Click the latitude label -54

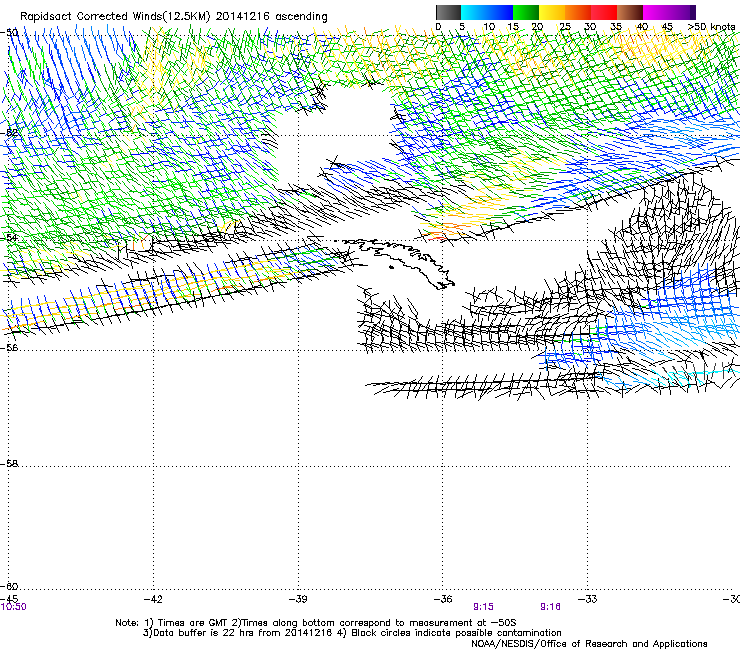click(x=9, y=237)
